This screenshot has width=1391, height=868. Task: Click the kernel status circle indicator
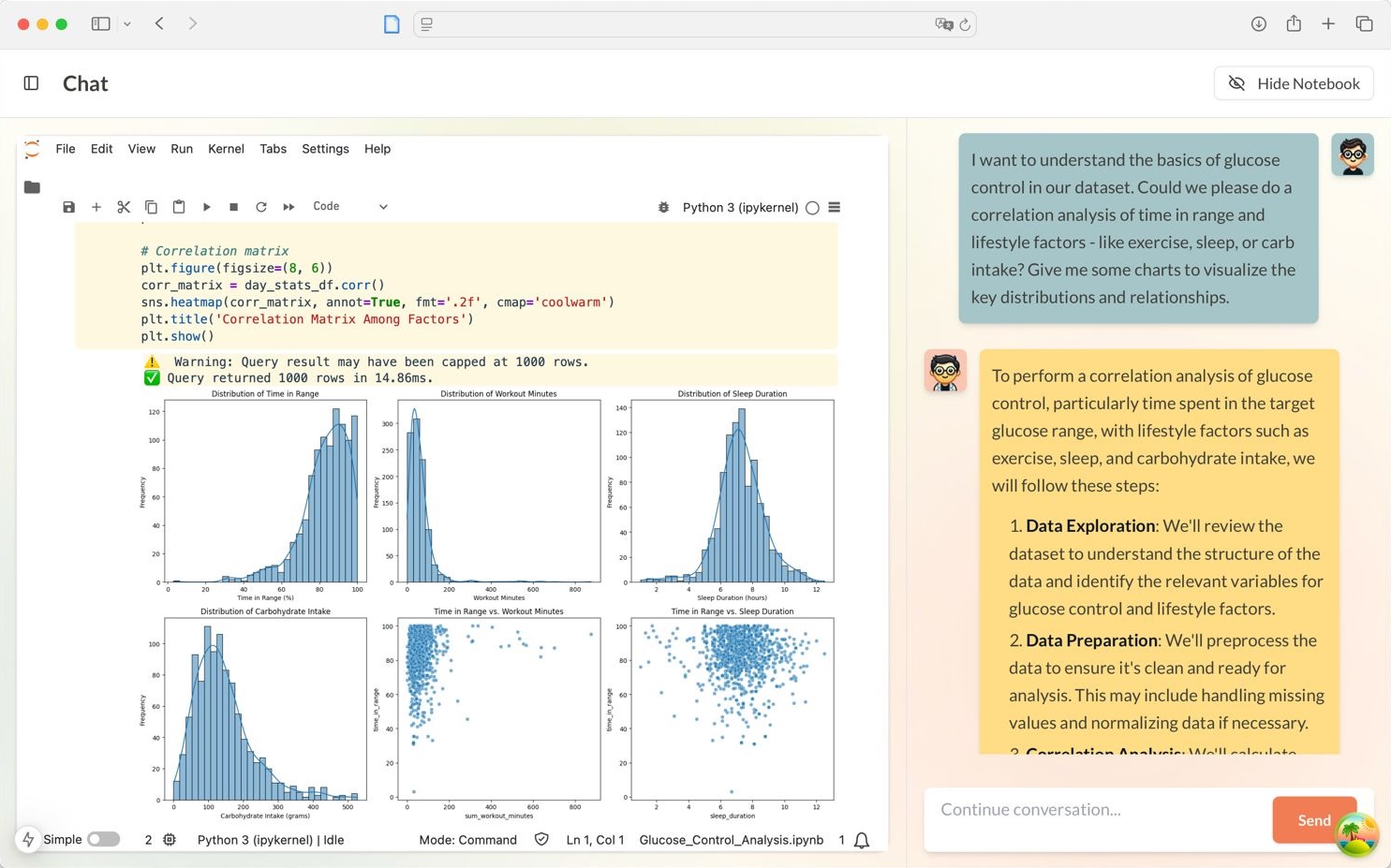(812, 207)
